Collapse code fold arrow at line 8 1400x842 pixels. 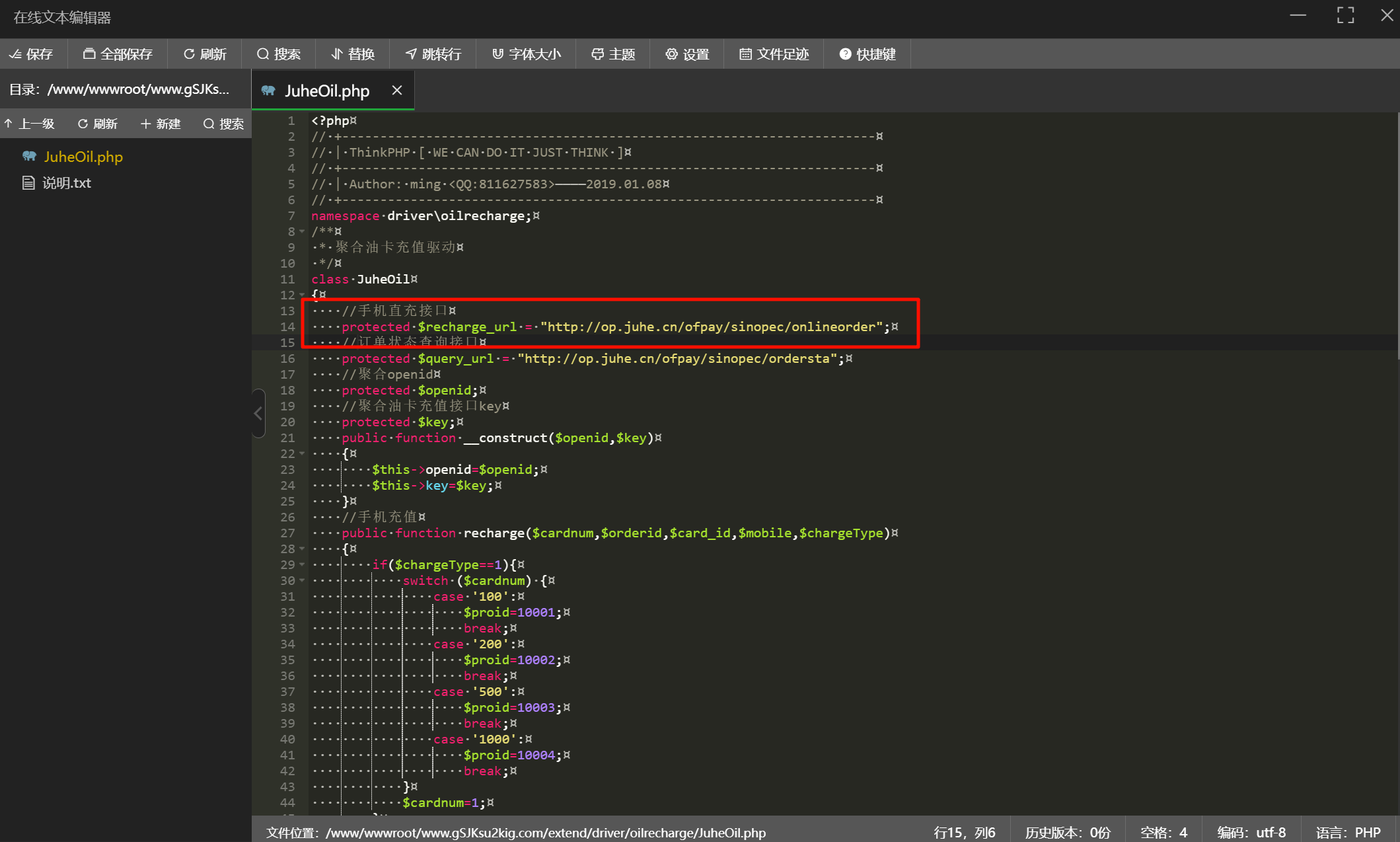click(302, 231)
